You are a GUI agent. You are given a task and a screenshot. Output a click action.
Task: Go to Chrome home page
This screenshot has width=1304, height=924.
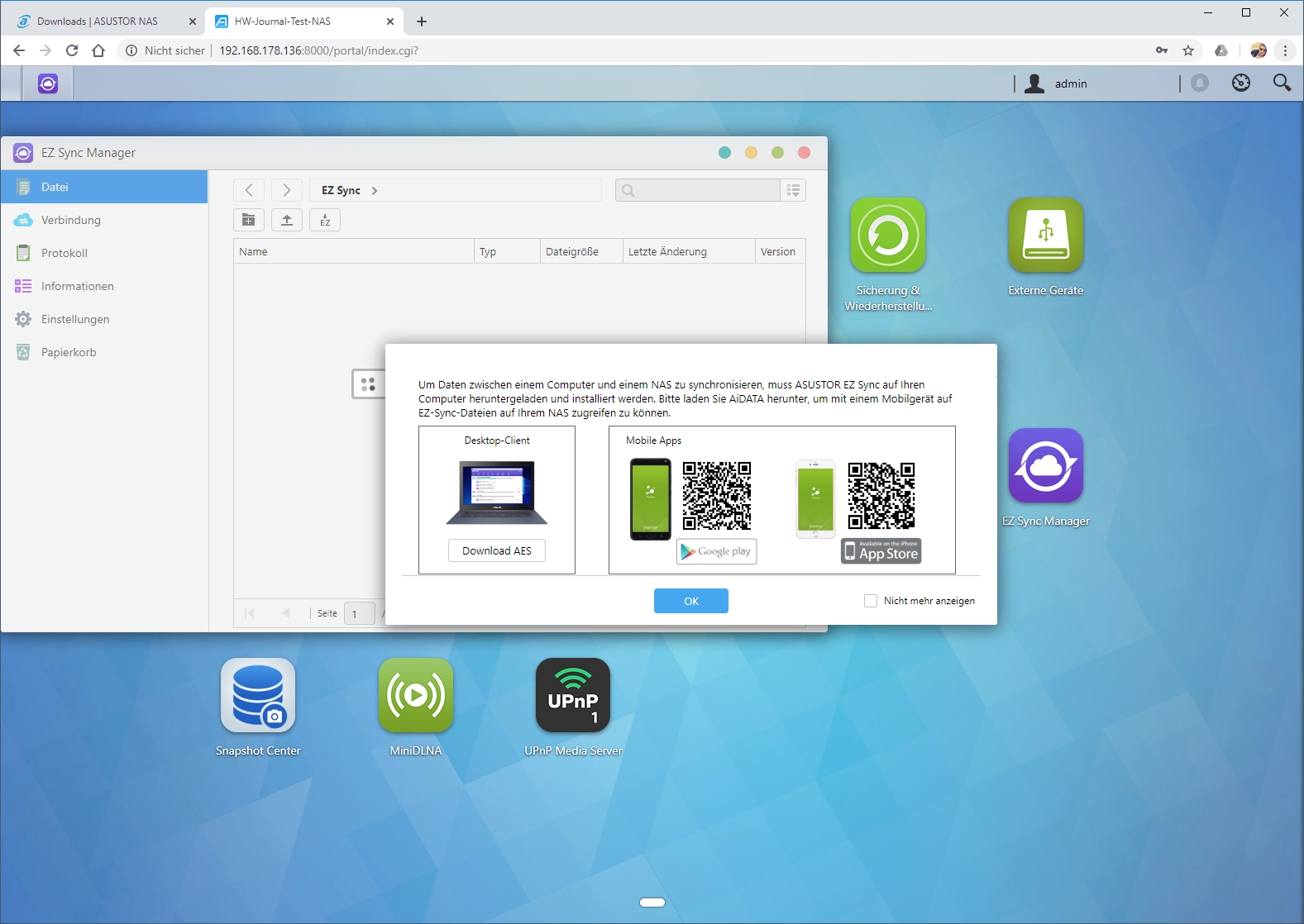tap(98, 50)
